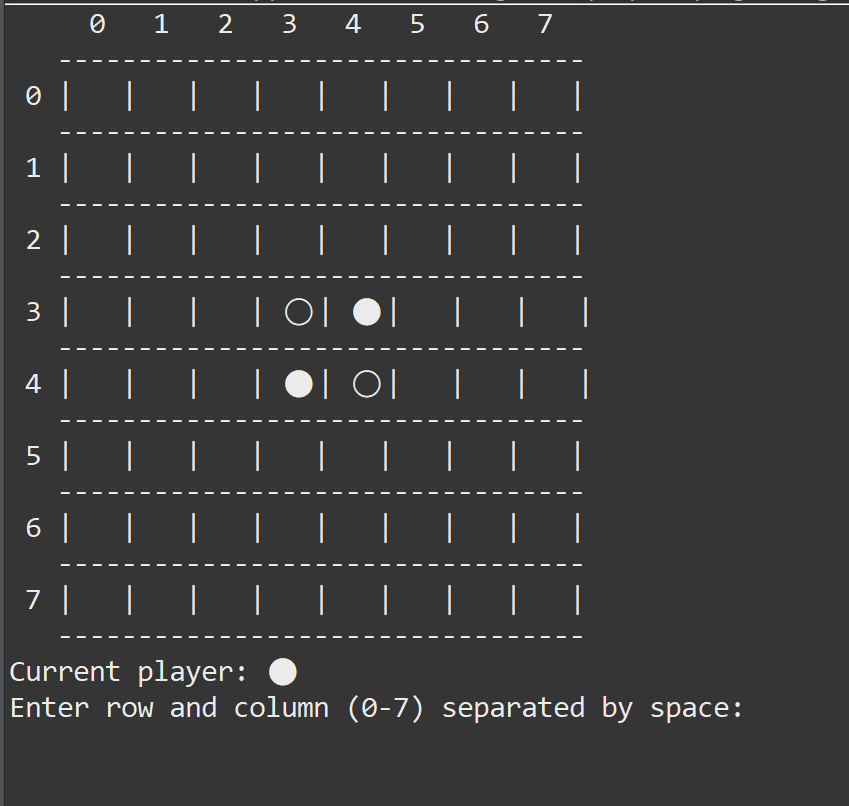849x806 pixels.
Task: Click the hollow disc at row 3 column 3
Action: point(298,312)
